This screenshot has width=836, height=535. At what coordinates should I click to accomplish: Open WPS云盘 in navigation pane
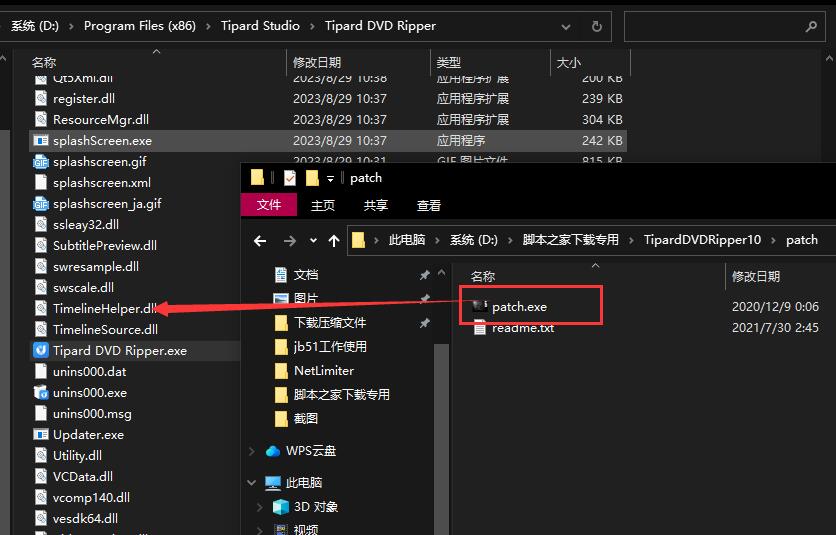pyautogui.click(x=311, y=451)
